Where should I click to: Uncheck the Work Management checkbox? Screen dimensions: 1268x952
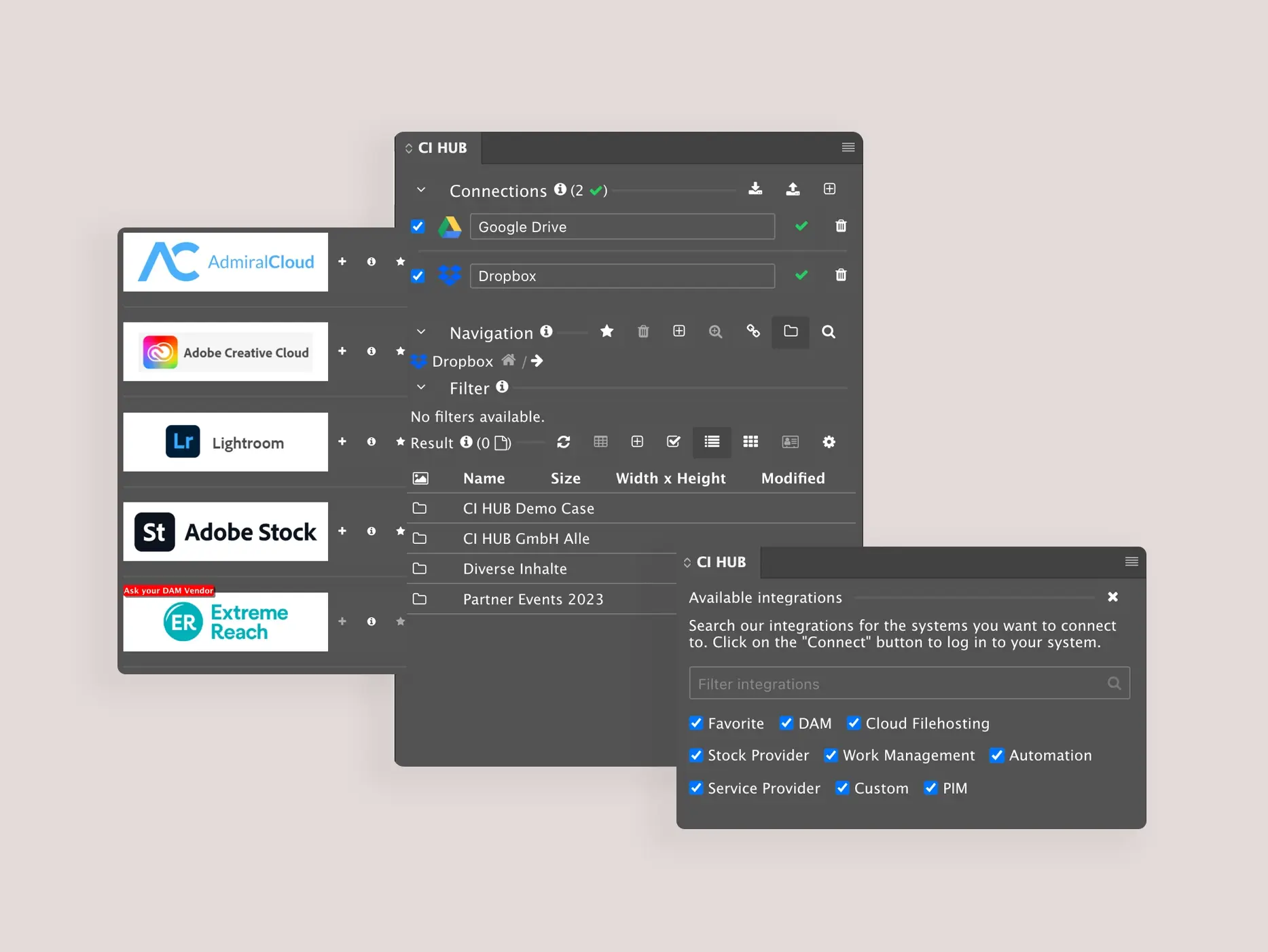(831, 755)
